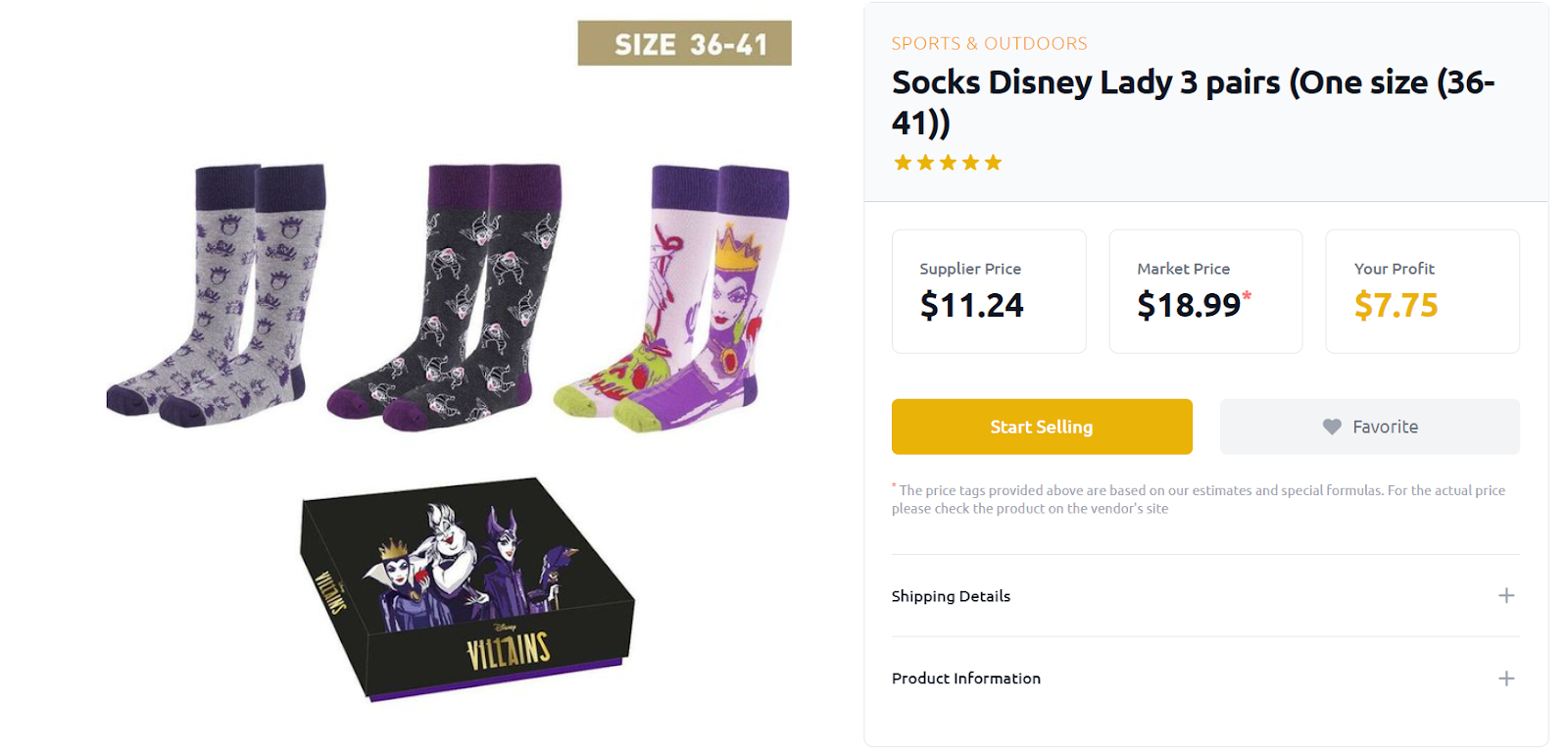Screen dimensions: 1568x756
Task: Click the Your Profit $7.75 card
Action: tap(1421, 291)
